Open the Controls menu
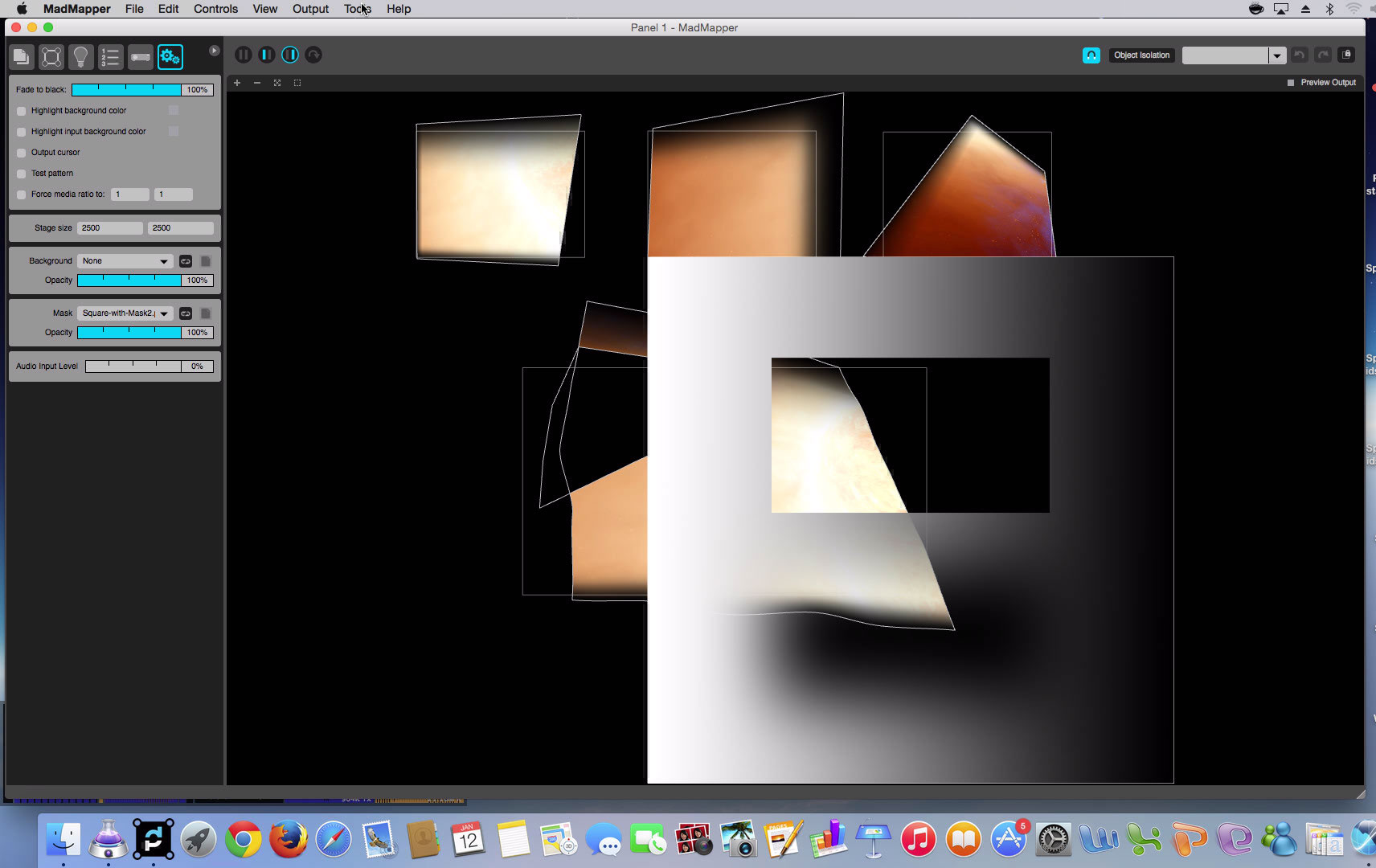This screenshot has height=868, width=1376. coord(215,9)
